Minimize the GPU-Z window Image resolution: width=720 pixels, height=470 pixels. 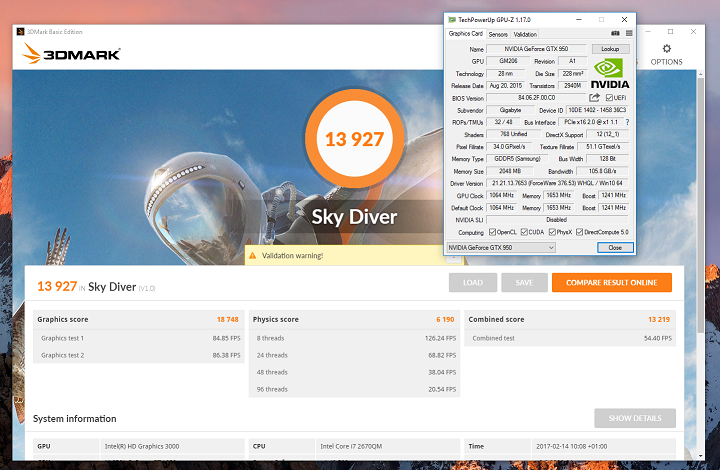click(x=579, y=20)
